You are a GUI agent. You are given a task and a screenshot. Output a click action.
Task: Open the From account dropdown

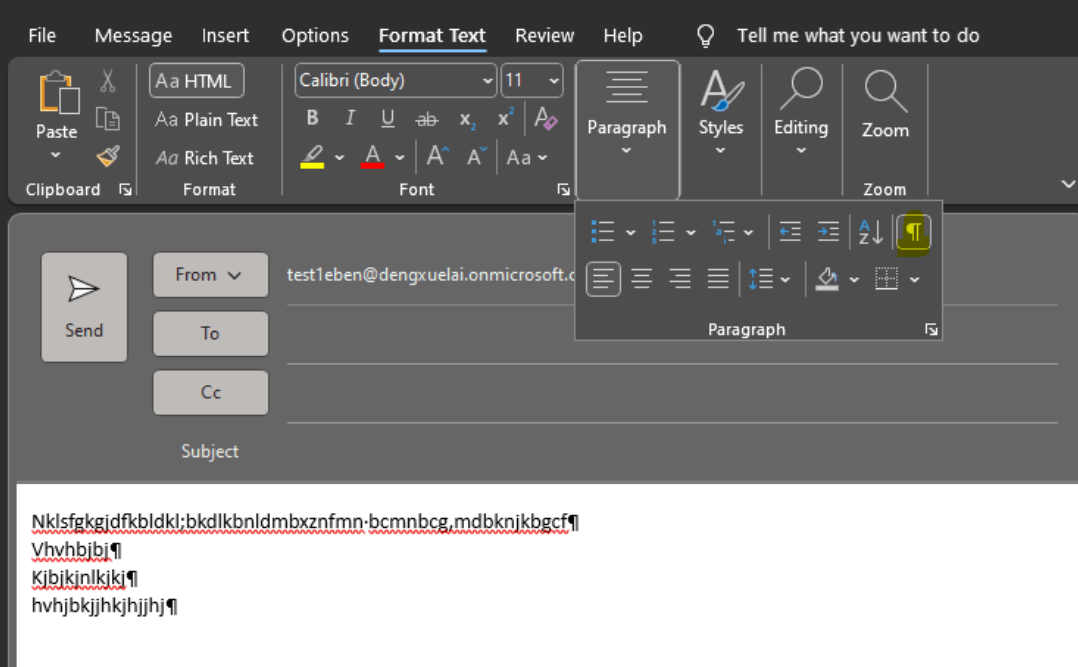[210, 274]
